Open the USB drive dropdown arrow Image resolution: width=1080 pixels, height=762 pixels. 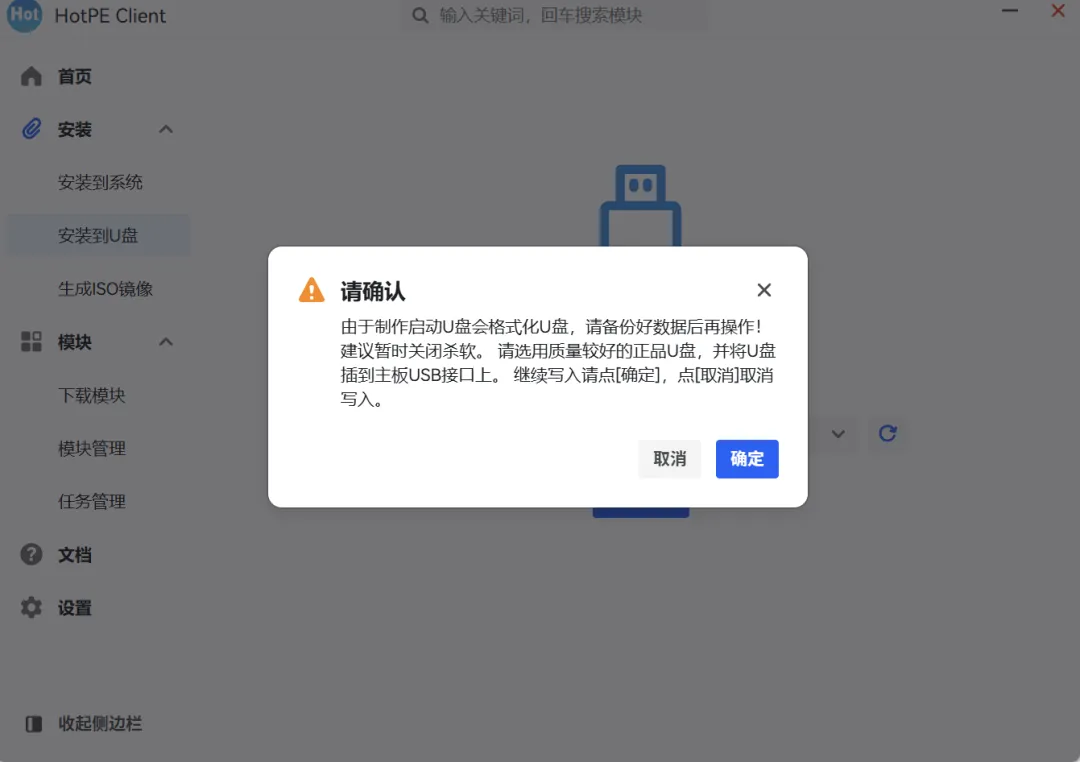[x=838, y=434]
